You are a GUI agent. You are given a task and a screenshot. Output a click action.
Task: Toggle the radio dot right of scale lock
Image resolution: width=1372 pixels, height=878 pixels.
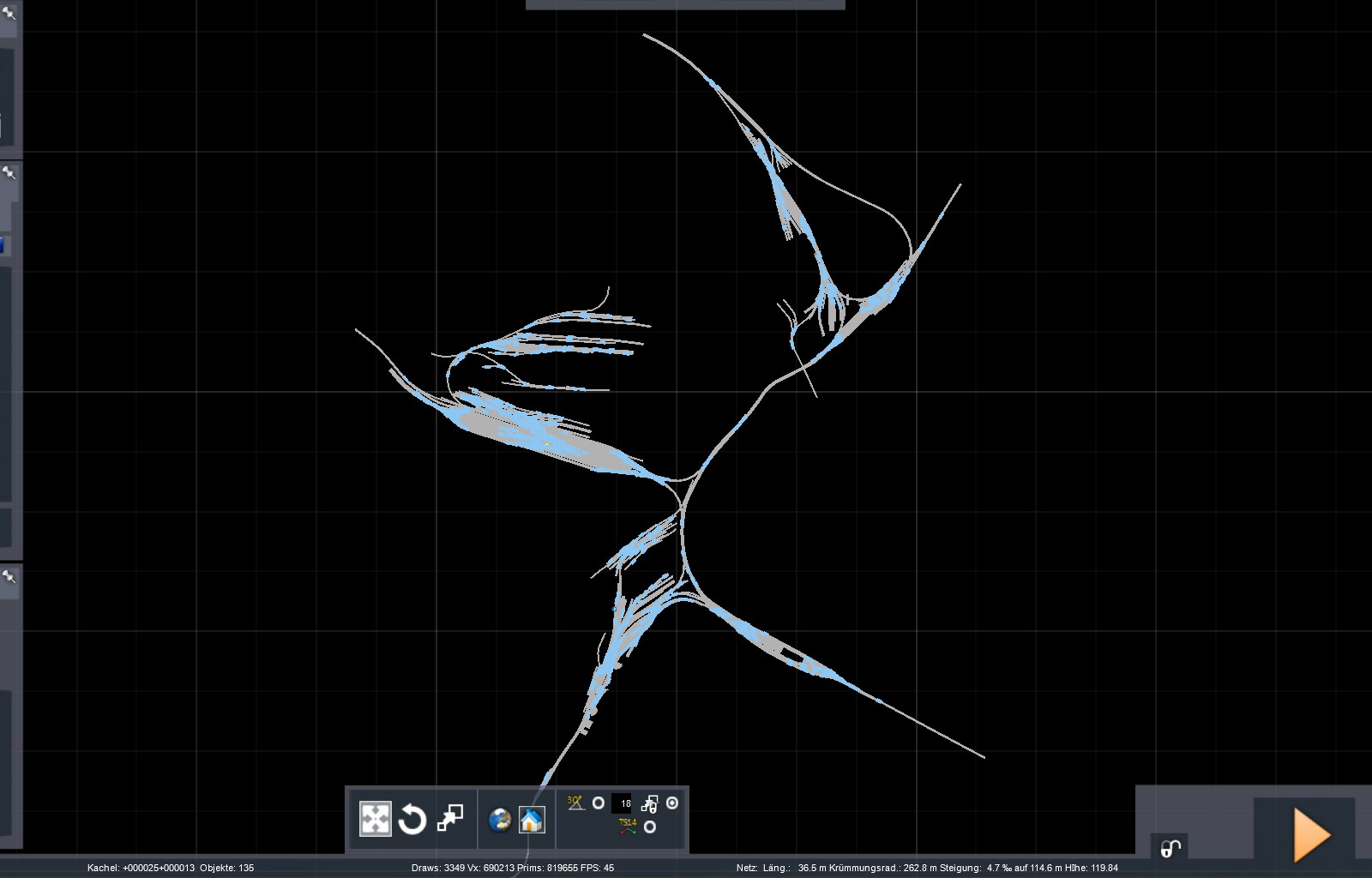[672, 803]
